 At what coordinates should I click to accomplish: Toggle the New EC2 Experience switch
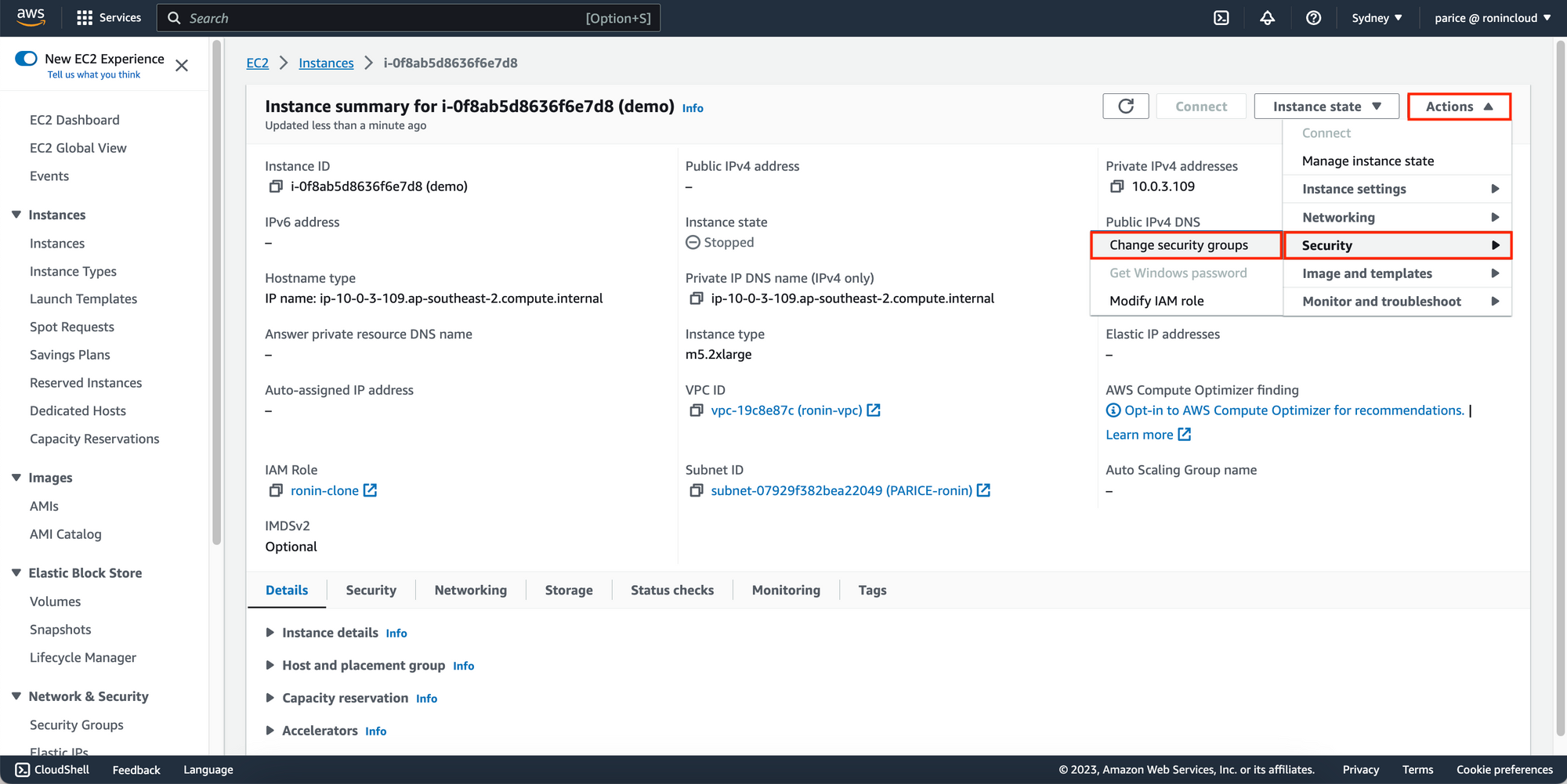tap(26, 59)
